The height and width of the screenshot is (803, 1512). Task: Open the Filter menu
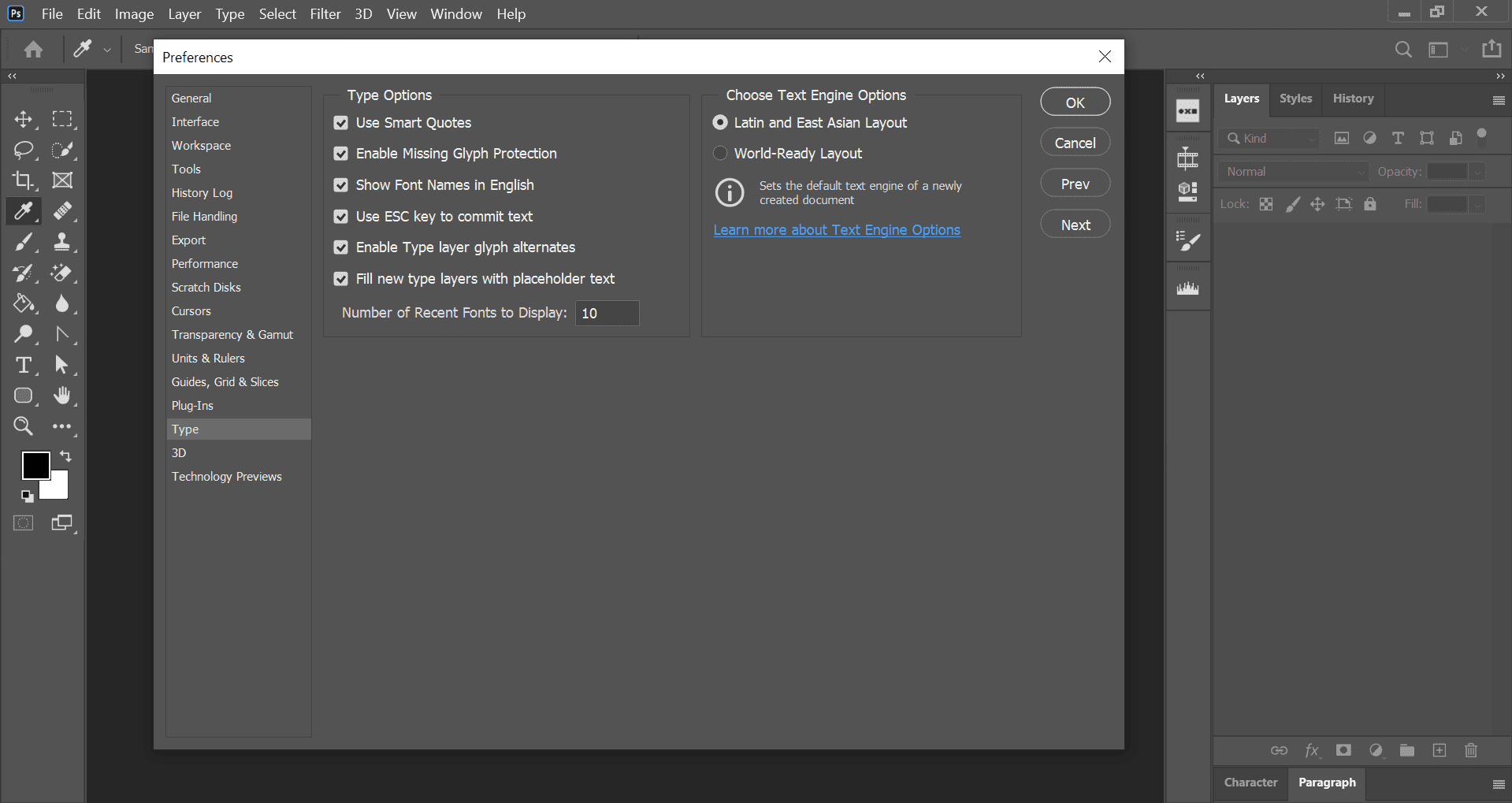pyautogui.click(x=325, y=14)
